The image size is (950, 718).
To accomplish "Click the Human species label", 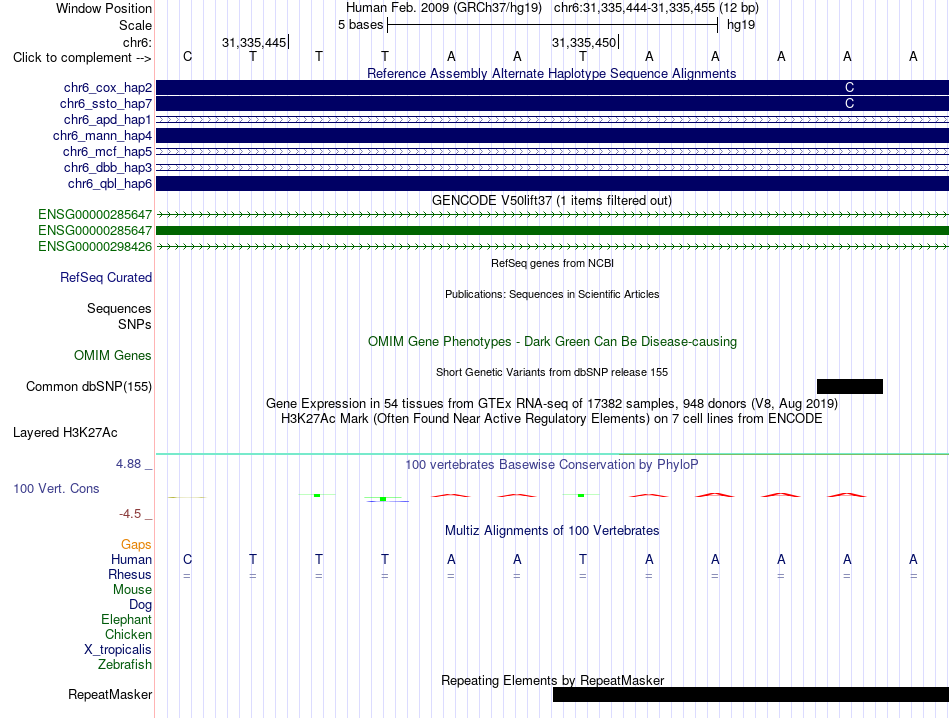I will [131, 559].
